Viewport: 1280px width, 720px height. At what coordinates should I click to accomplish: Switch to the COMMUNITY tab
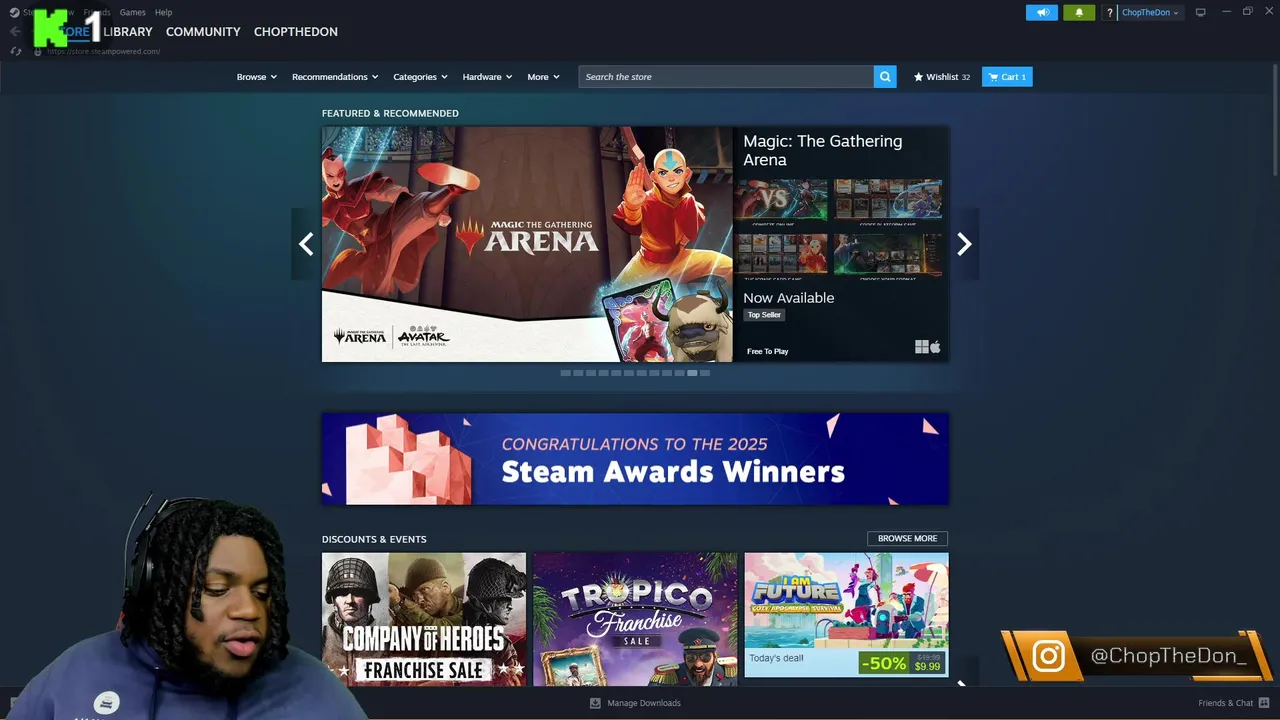pos(203,32)
